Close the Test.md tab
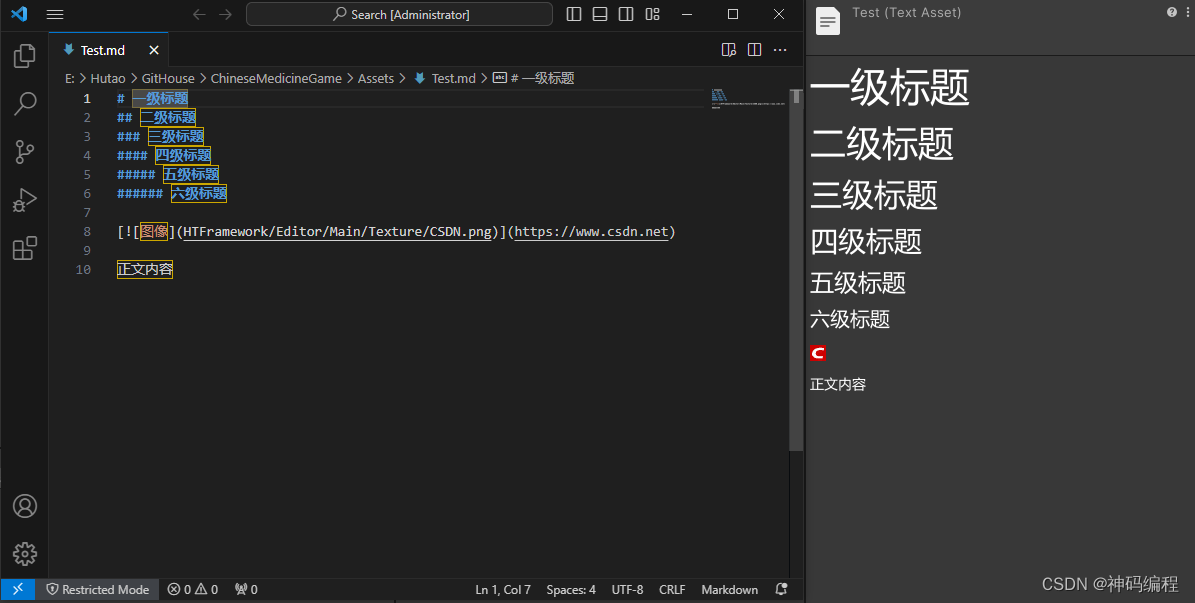This screenshot has width=1195, height=603. [x=154, y=50]
